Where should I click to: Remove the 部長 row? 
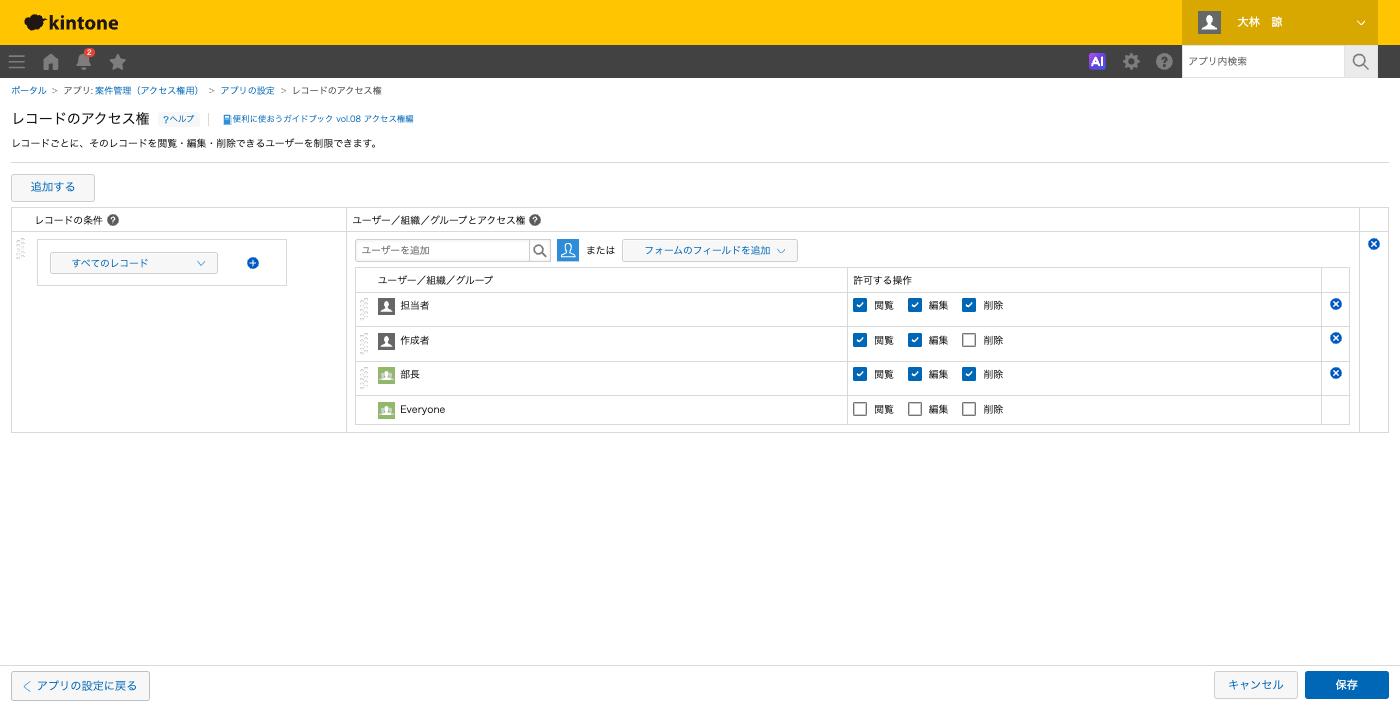1336,373
